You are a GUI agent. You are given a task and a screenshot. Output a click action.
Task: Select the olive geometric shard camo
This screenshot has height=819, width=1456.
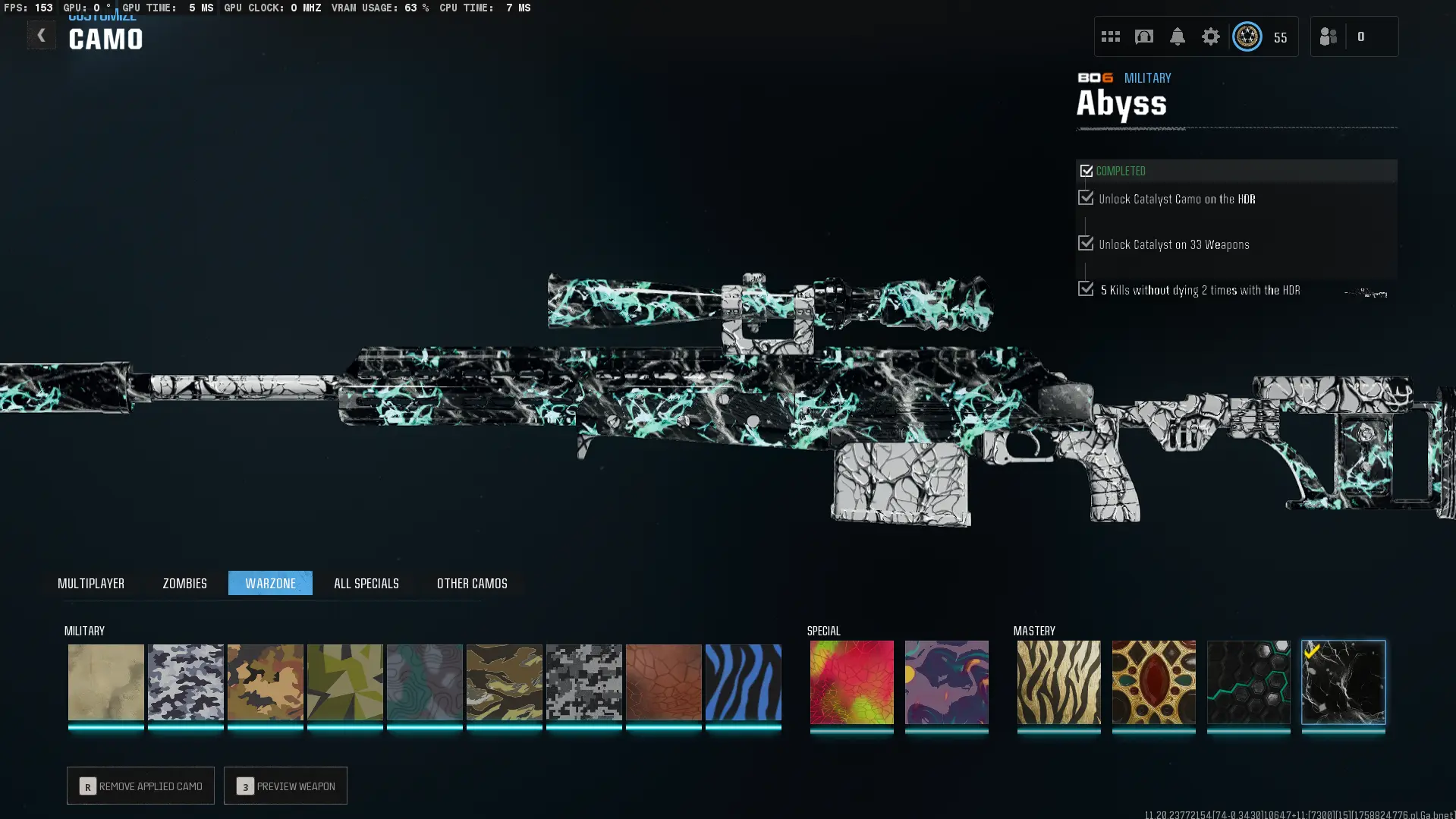pos(345,682)
